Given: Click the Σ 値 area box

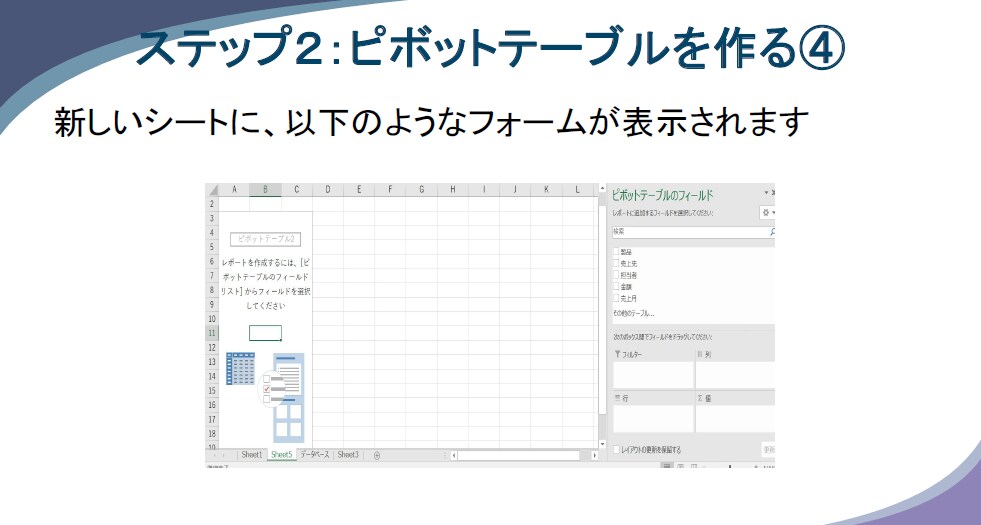Looking at the screenshot, I should click(x=735, y=419).
